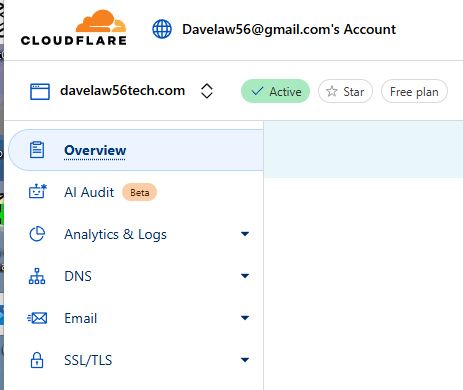Click the Cloudflare logo
463x390 pixels.
point(74,28)
